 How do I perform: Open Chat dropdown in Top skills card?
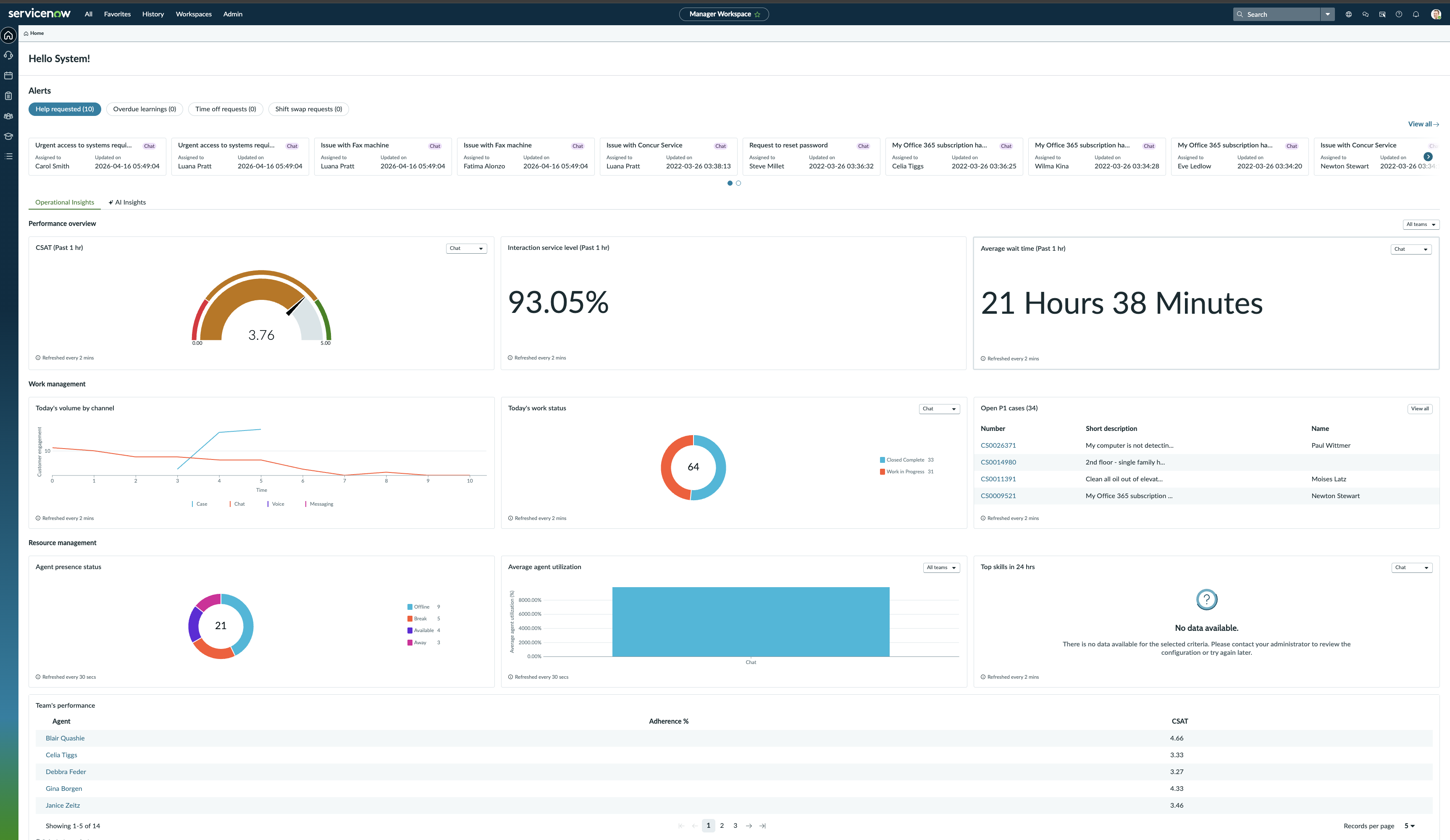pos(1411,567)
